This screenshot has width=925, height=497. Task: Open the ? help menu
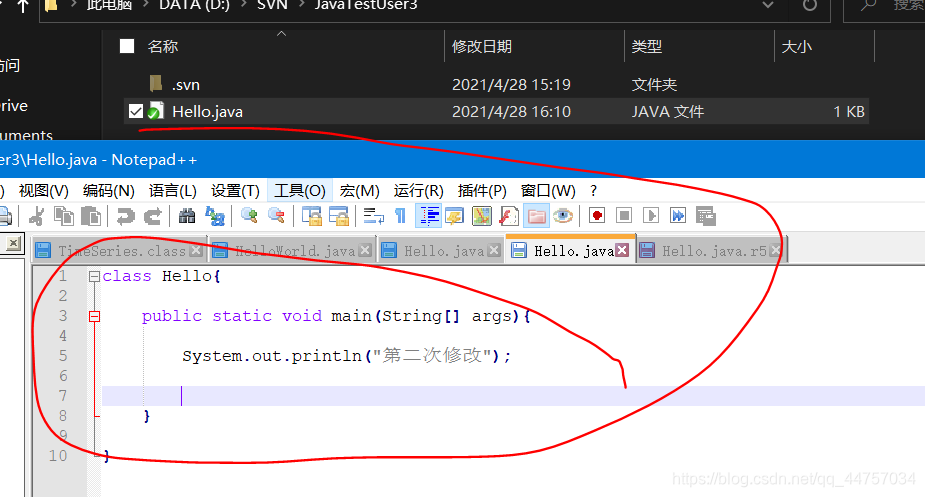click(593, 191)
